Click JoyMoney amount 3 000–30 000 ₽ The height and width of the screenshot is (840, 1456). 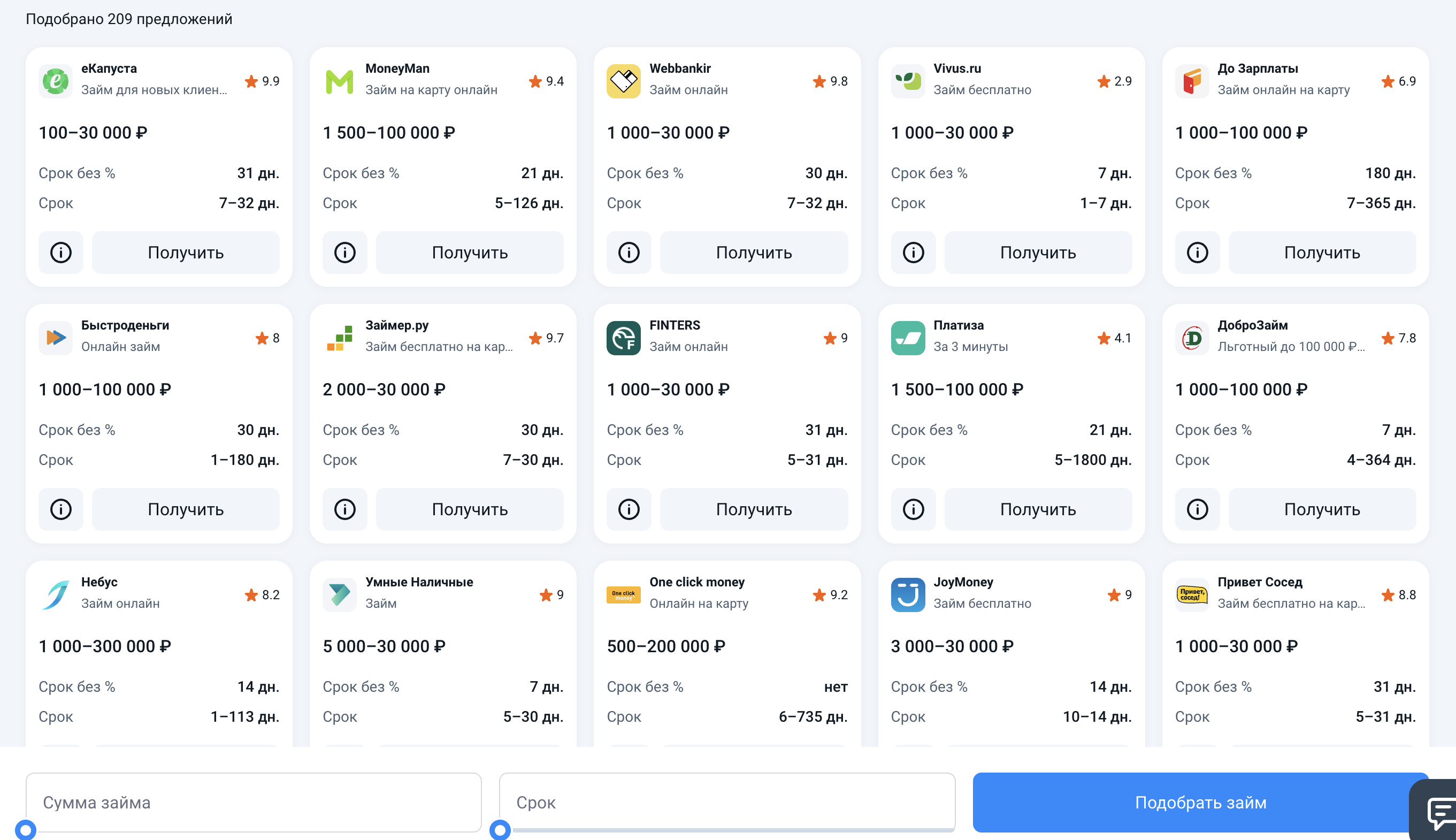[x=952, y=646]
